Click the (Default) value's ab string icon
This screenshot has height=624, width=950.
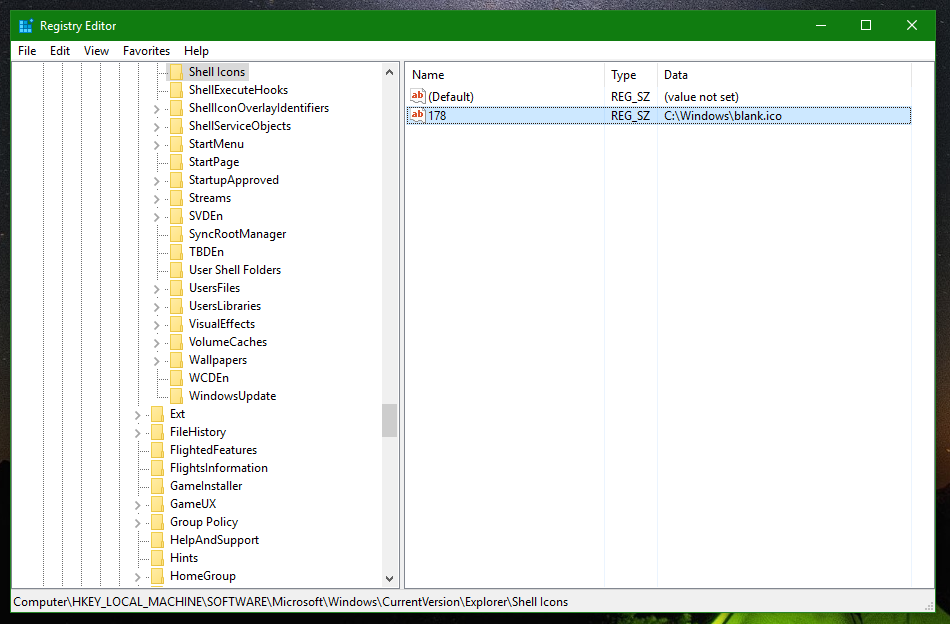pyautogui.click(x=417, y=97)
